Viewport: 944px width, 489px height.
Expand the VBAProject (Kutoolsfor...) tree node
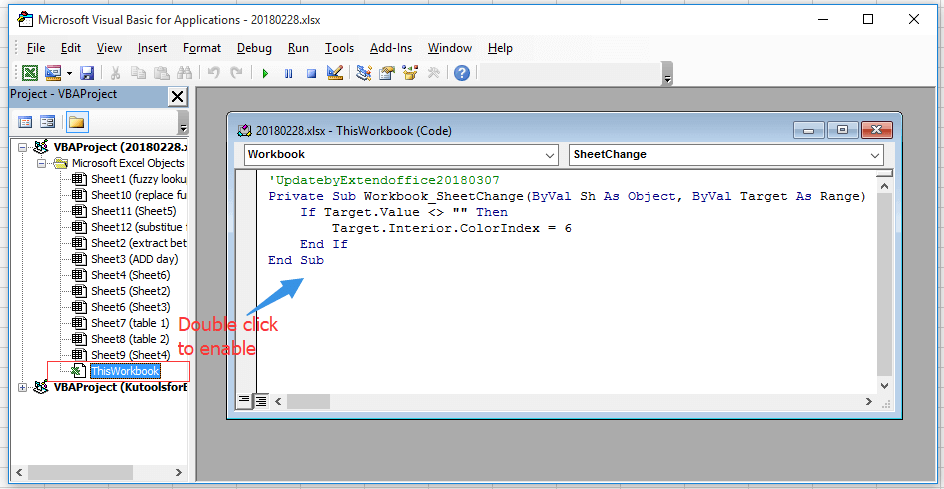(23, 387)
